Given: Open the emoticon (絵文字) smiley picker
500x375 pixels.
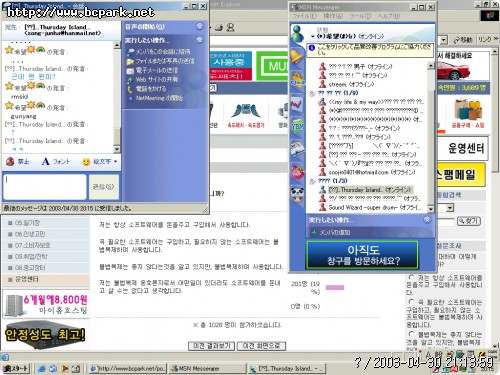Looking at the screenshot, I should click(100, 162).
